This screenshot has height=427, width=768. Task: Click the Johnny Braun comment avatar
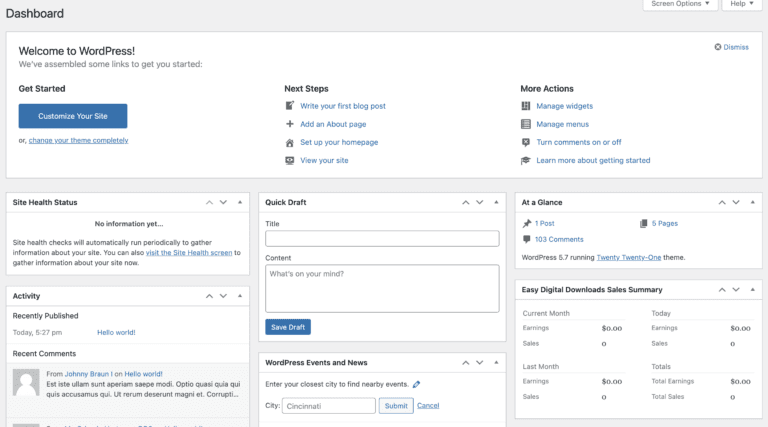click(26, 382)
